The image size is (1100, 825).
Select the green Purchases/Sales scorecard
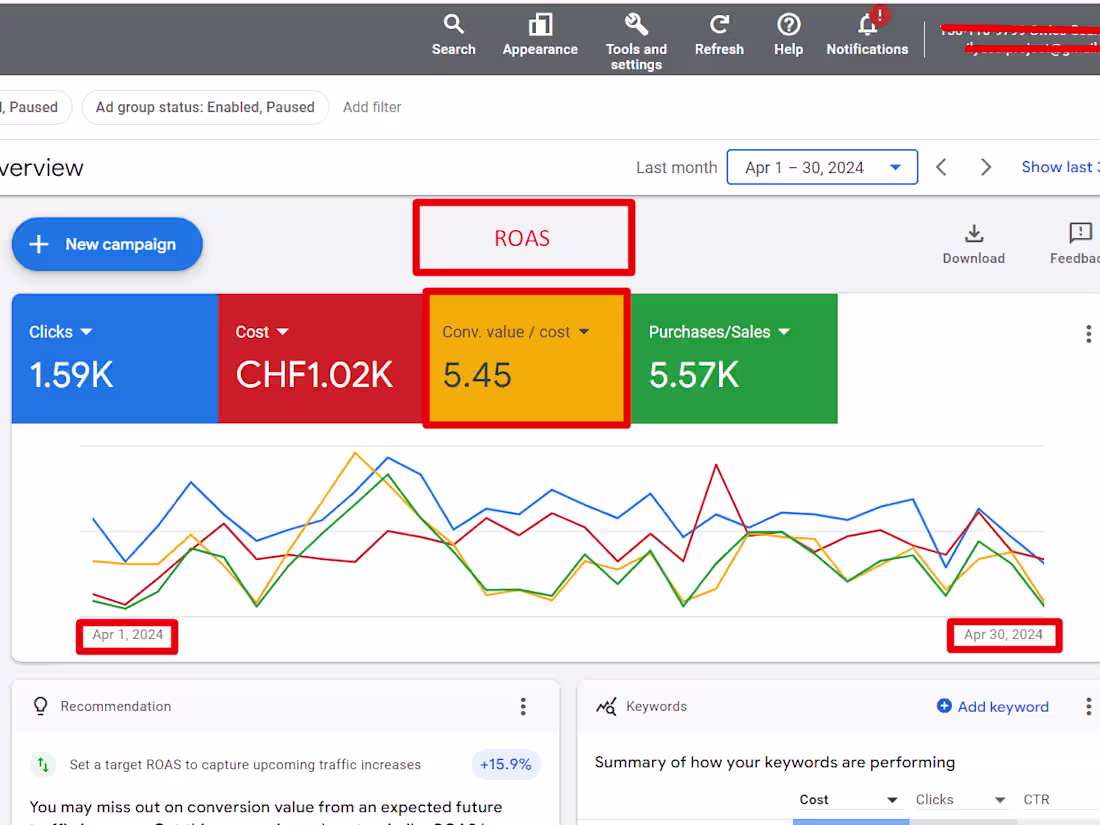pos(735,358)
